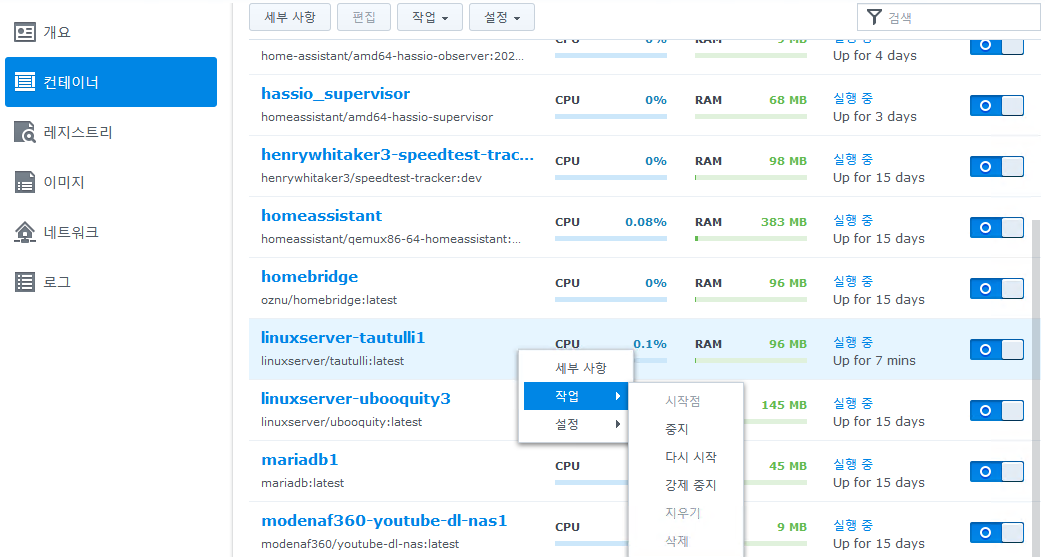Click the 'Up for 7 mins' status text
The width and height of the screenshot is (1045, 557).
(x=874, y=360)
